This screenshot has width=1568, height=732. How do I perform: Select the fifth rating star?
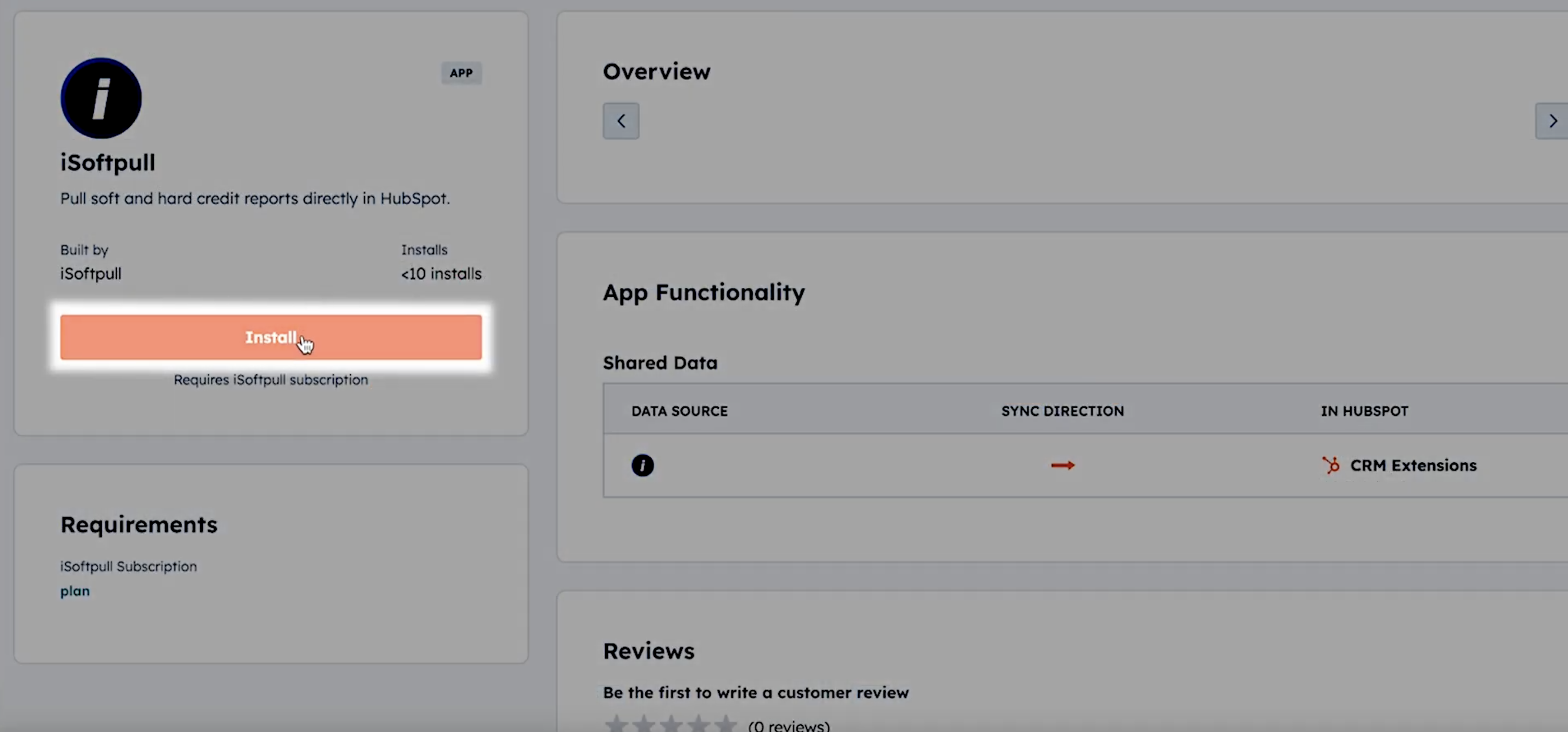725,724
